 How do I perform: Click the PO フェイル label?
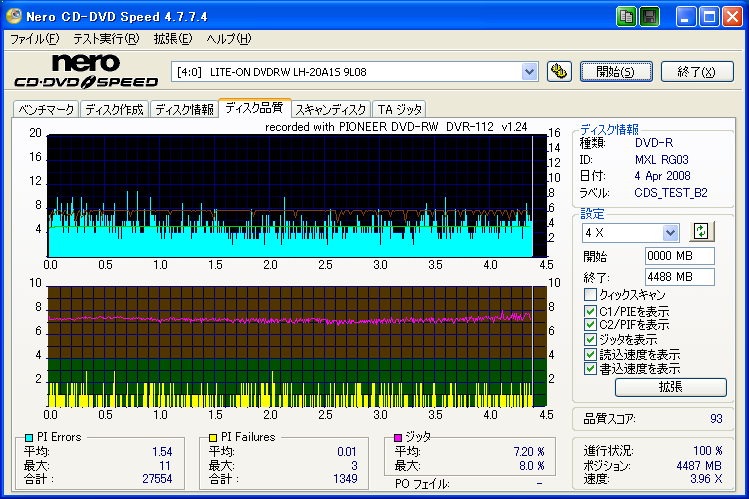pos(422,484)
